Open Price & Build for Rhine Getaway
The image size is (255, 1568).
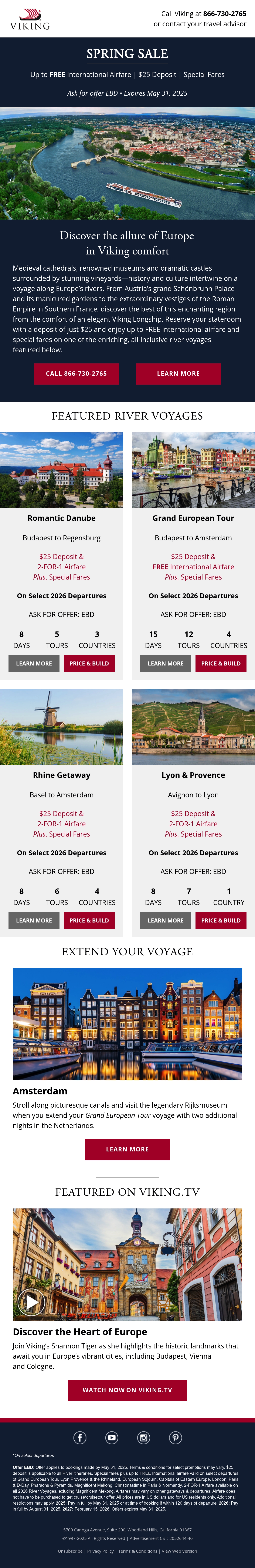tap(89, 920)
